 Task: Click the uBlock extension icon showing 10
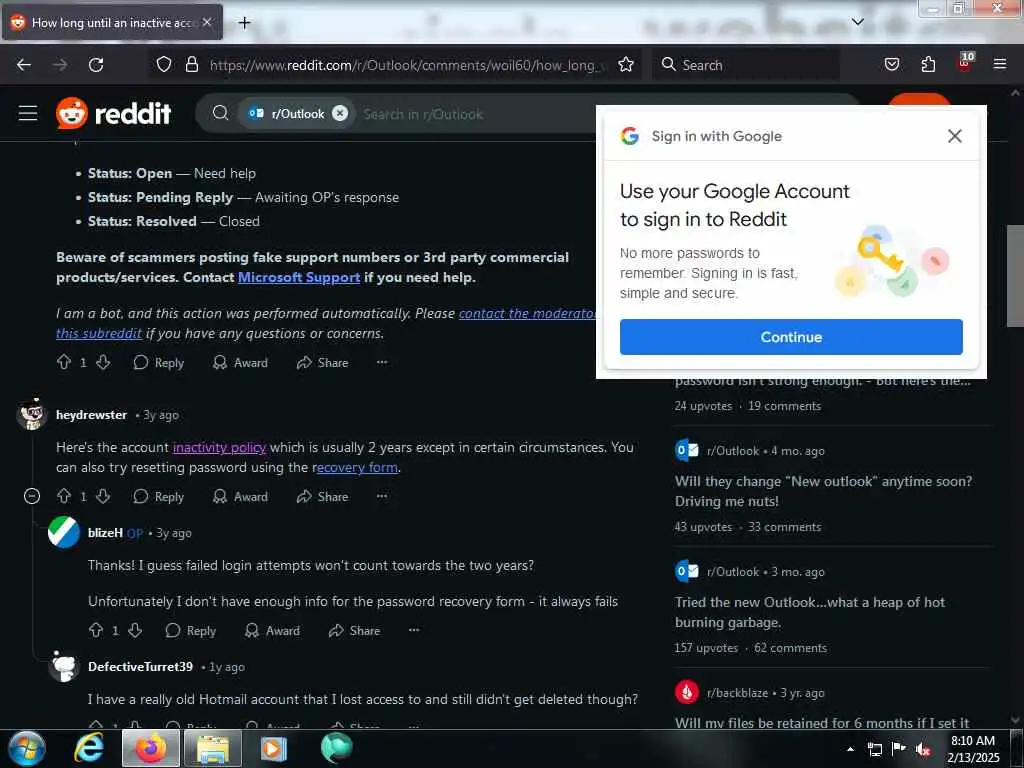965,63
